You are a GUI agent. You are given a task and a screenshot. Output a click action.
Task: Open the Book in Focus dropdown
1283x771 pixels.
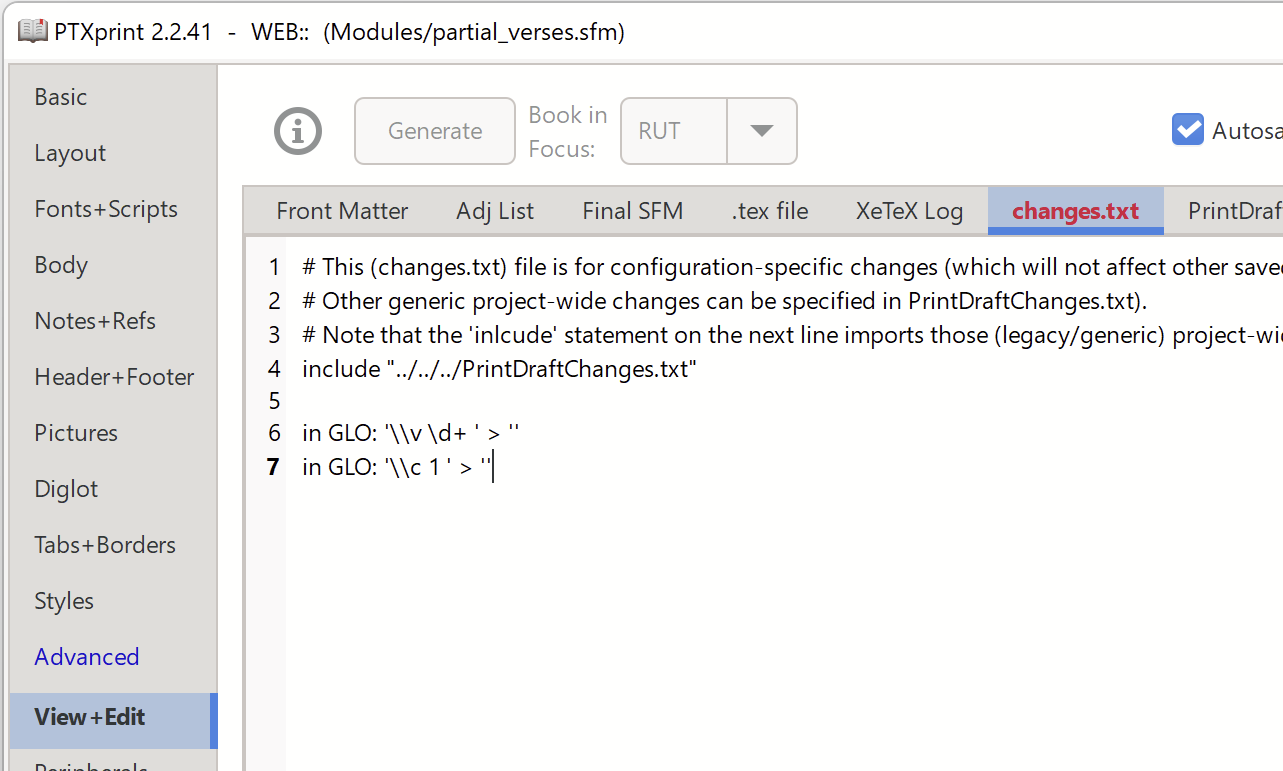[761, 131]
